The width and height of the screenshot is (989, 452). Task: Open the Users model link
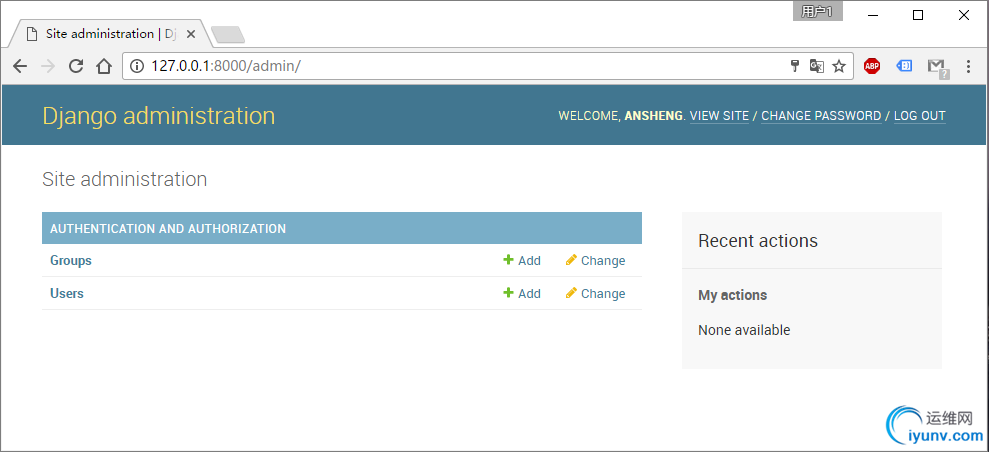point(67,294)
